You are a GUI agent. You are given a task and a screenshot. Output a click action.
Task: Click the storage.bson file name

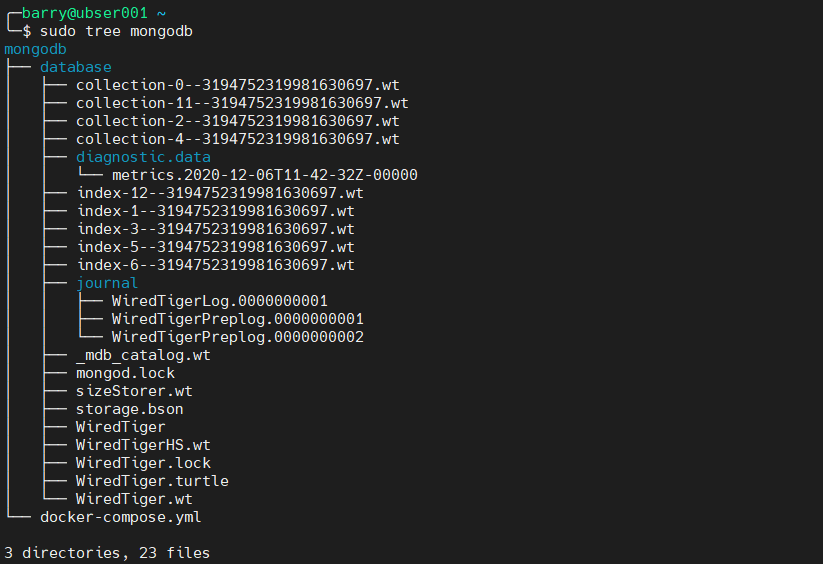[x=129, y=409]
